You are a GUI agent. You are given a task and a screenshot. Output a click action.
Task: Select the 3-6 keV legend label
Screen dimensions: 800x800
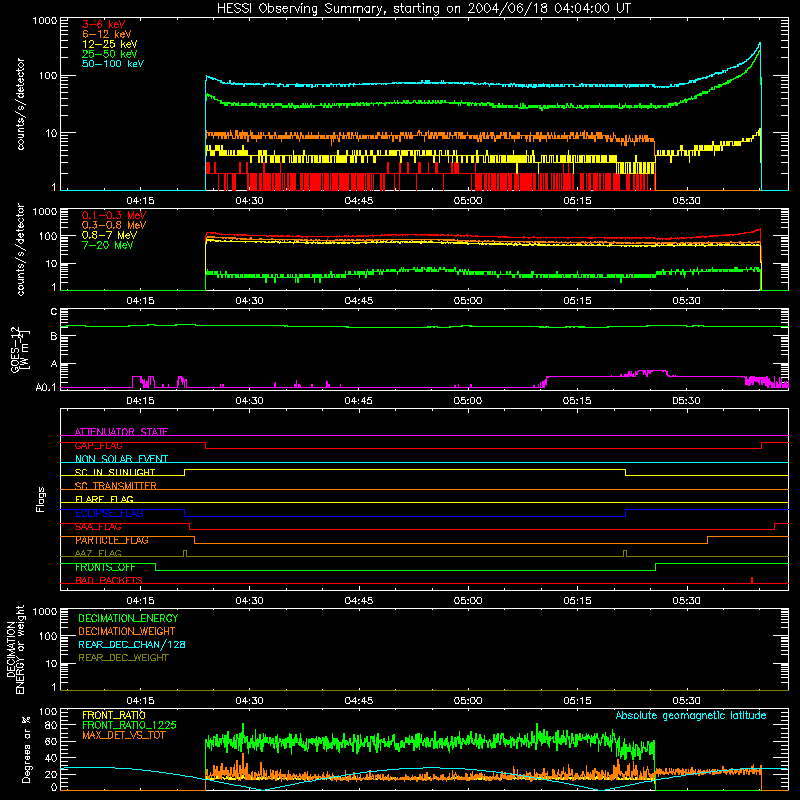(x=104, y=24)
